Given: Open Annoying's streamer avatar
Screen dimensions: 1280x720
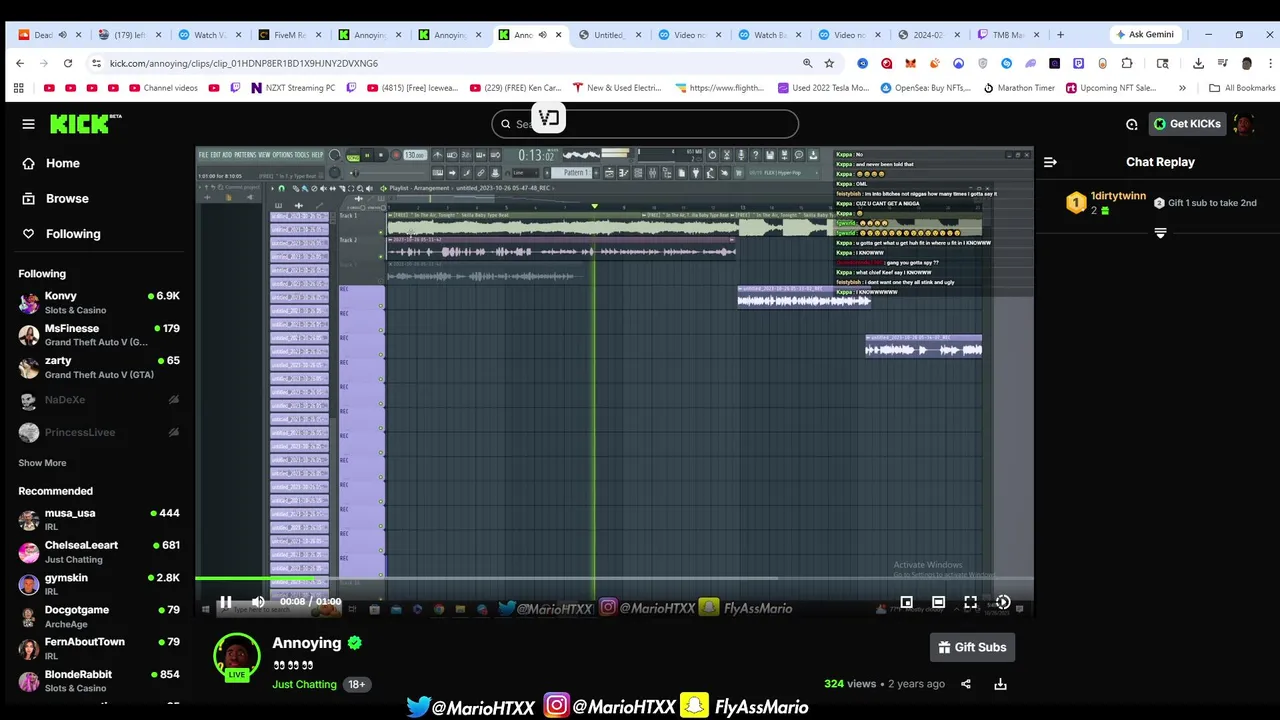Looking at the screenshot, I should [237, 658].
